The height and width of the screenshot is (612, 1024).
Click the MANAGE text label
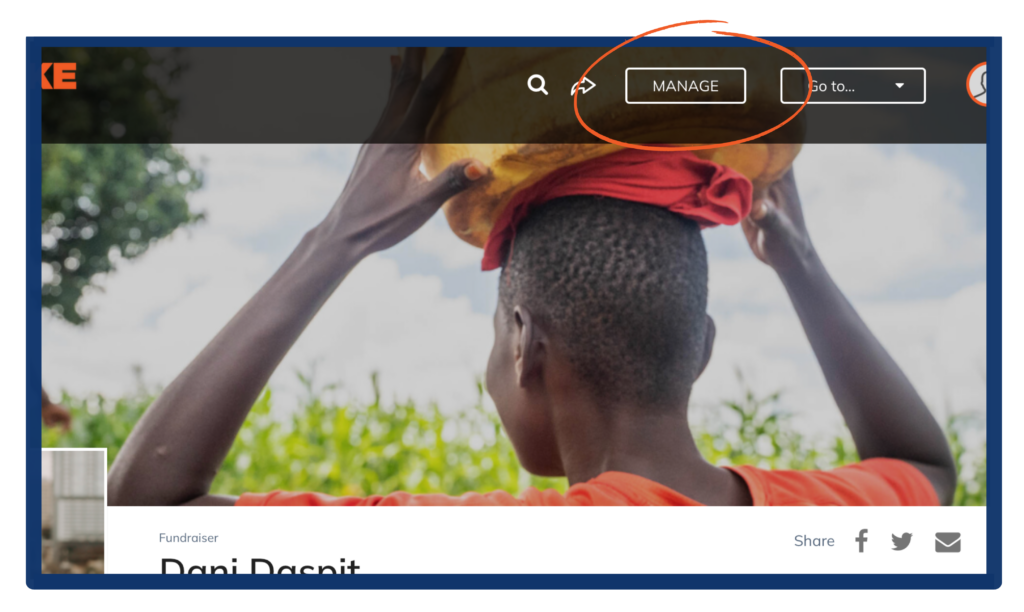[685, 86]
